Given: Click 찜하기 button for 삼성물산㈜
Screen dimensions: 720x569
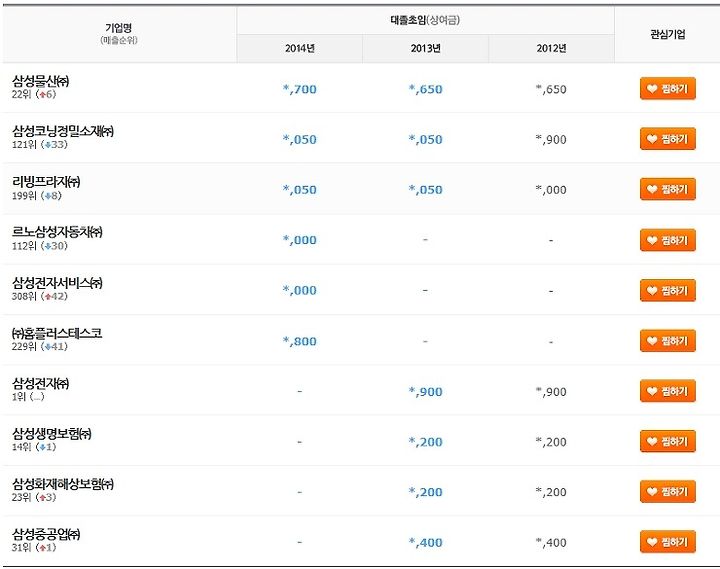Looking at the screenshot, I should pyautogui.click(x=668, y=89).
